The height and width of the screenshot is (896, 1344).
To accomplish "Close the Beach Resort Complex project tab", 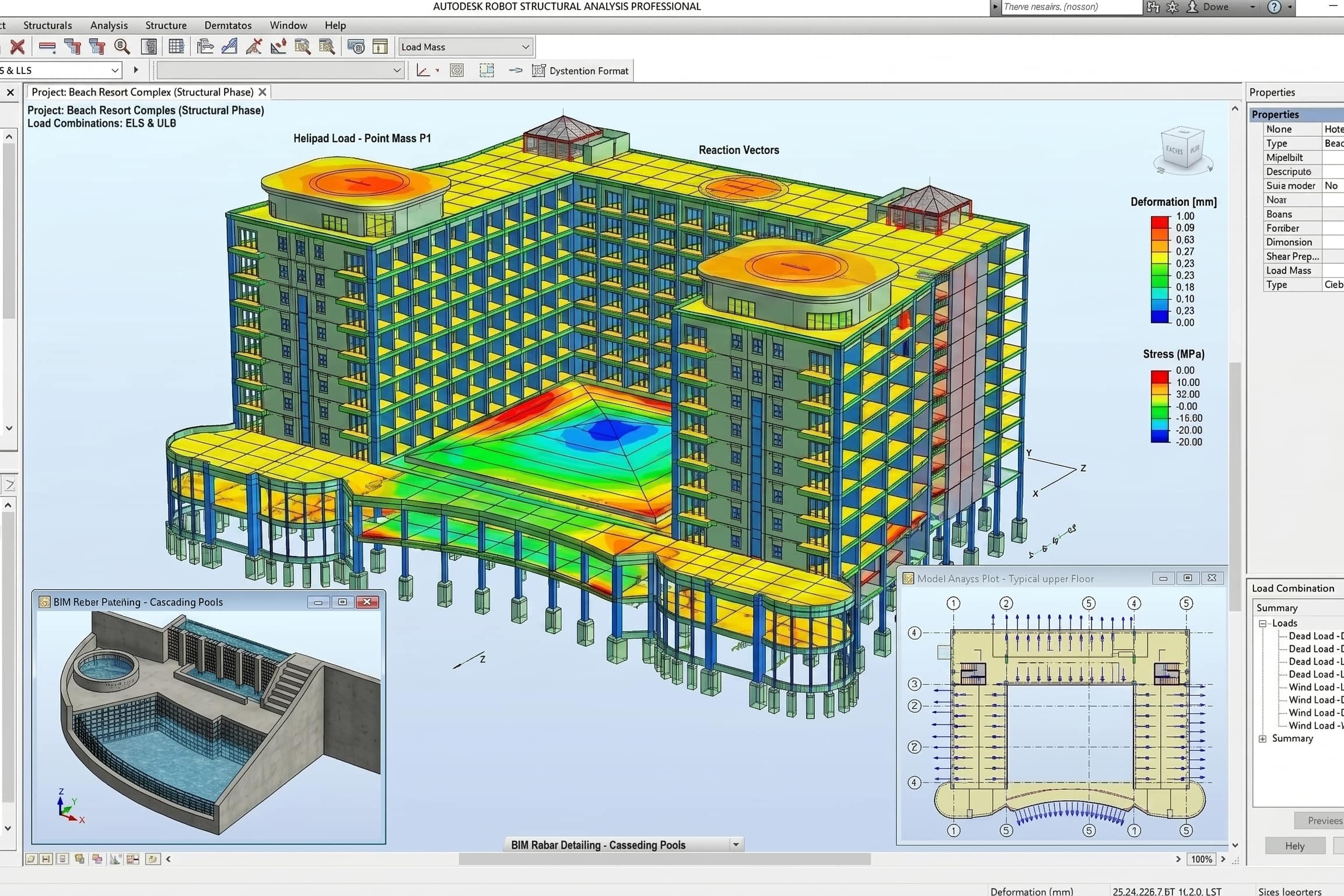I will coord(262,92).
